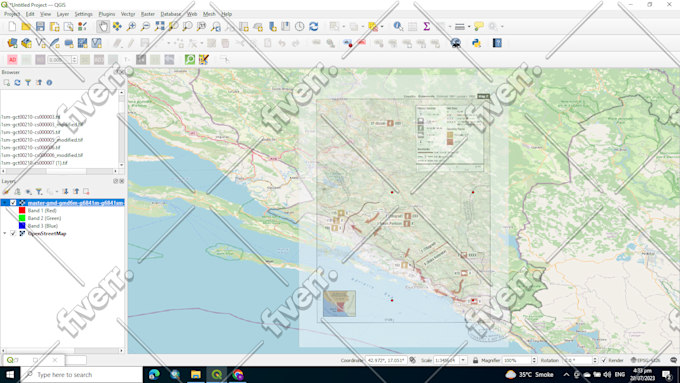
Task: Open the Browser panel info properties icon
Action: click(49, 82)
